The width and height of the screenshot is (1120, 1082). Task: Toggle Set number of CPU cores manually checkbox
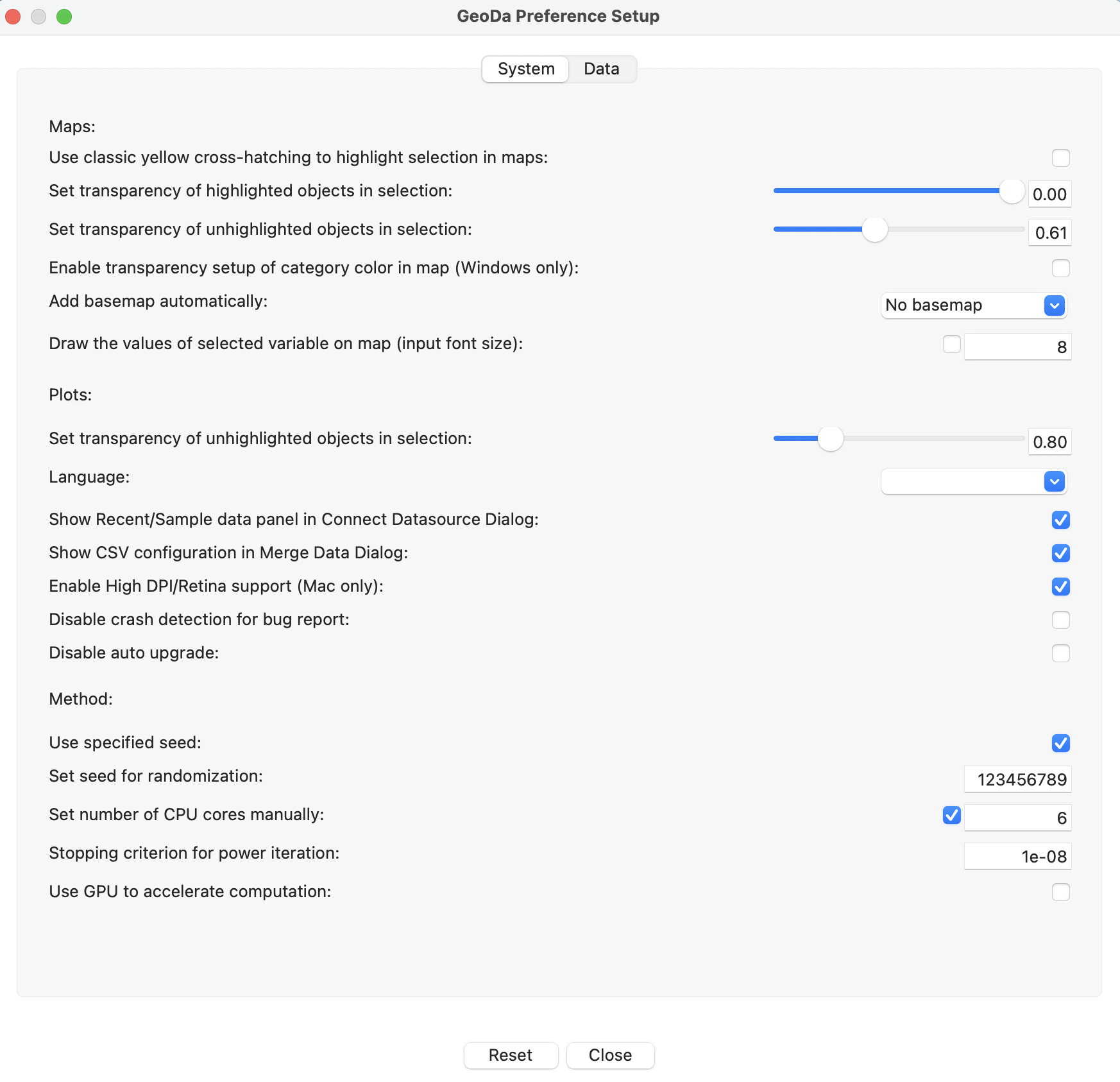point(952,815)
